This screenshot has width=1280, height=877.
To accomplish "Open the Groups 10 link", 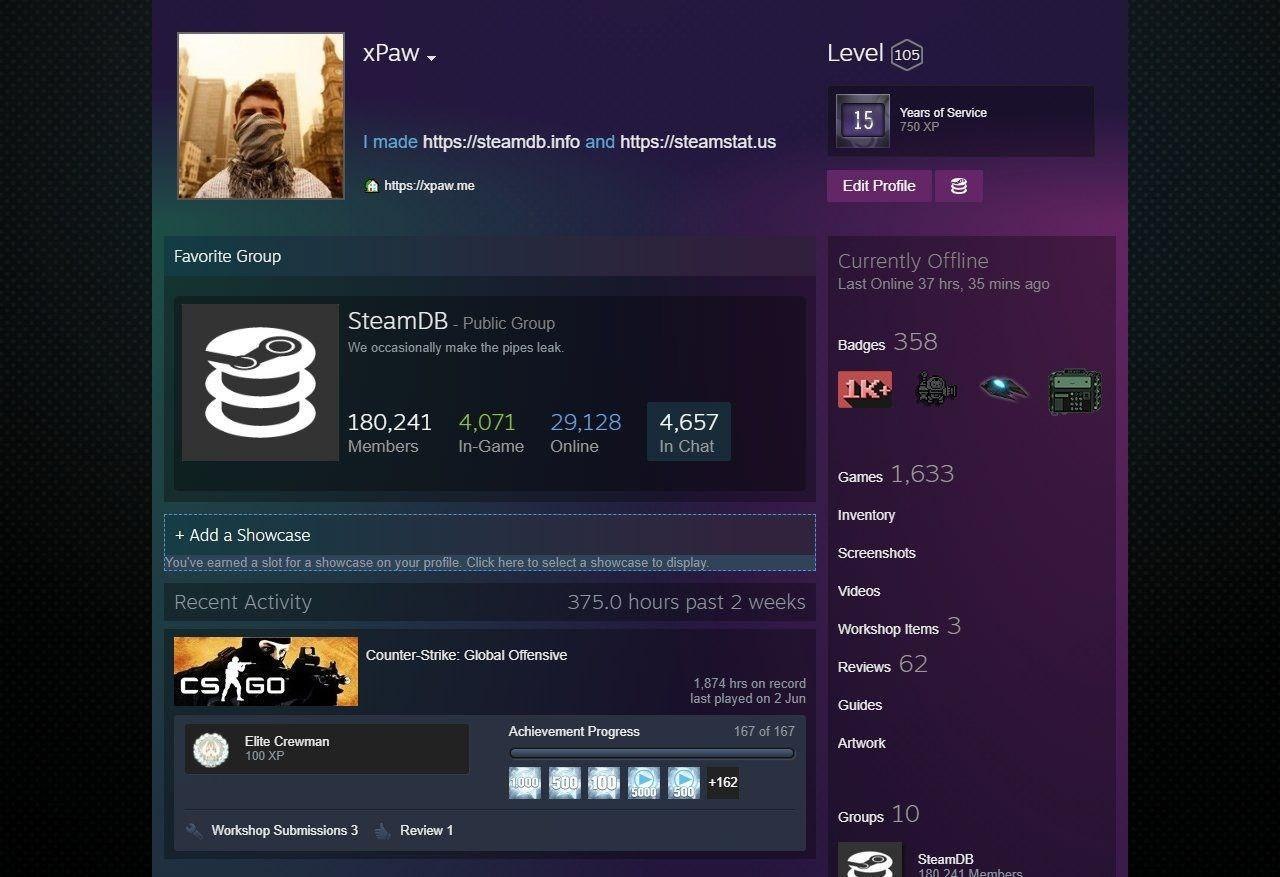I will coord(879,815).
